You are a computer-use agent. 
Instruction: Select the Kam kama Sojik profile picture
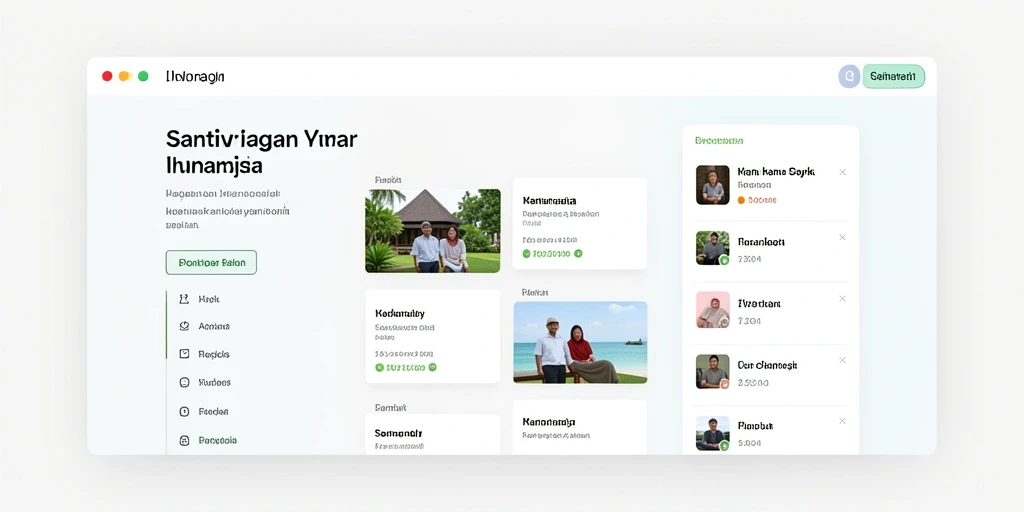click(x=712, y=185)
